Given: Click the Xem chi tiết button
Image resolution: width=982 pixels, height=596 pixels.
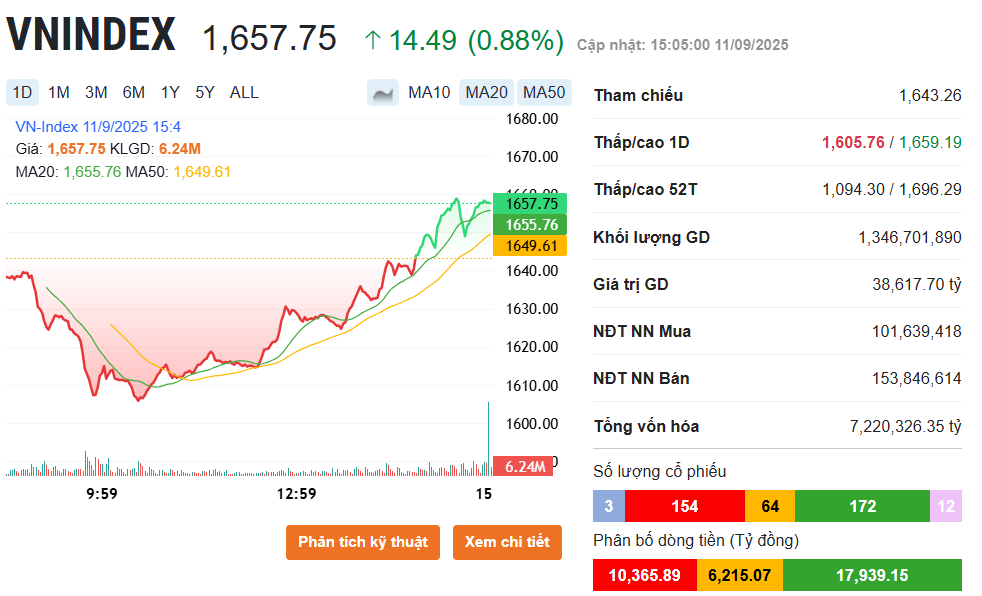Looking at the screenshot, I should (x=507, y=542).
